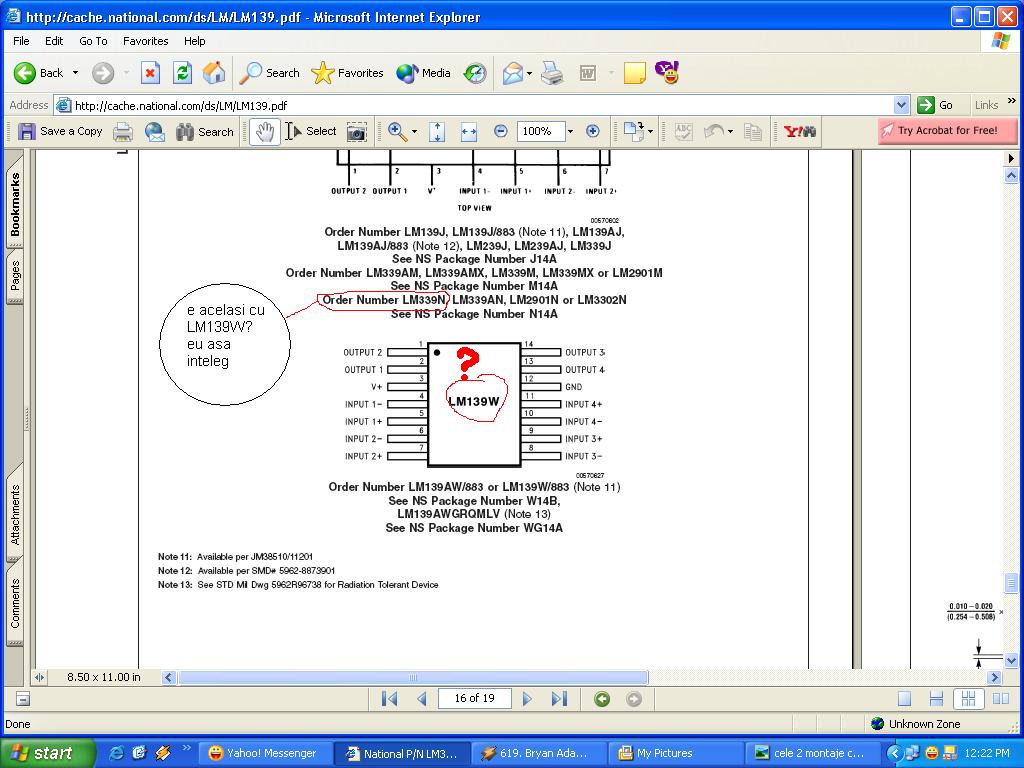The image size is (1024, 768).
Task: Open the Comments side tab
Action: click(x=14, y=603)
